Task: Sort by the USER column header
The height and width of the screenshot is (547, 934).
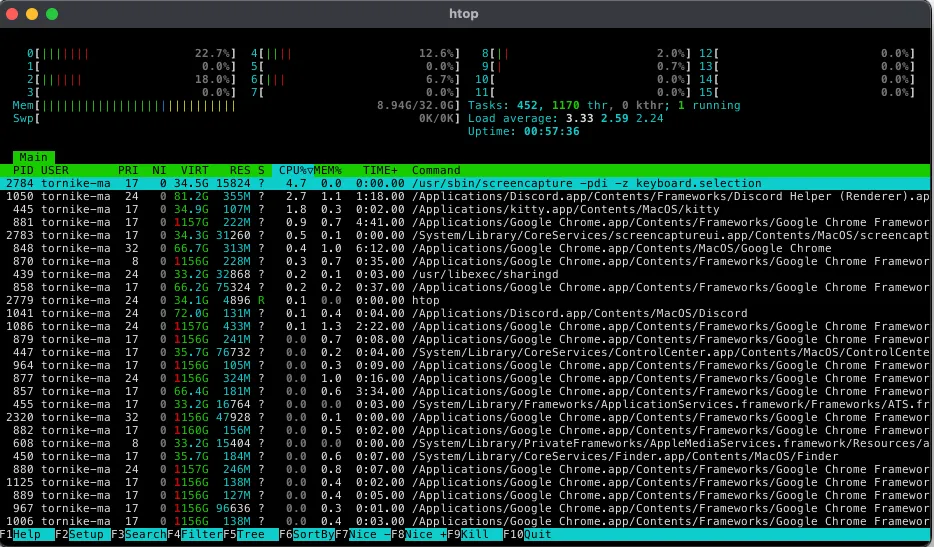Action: pos(55,170)
